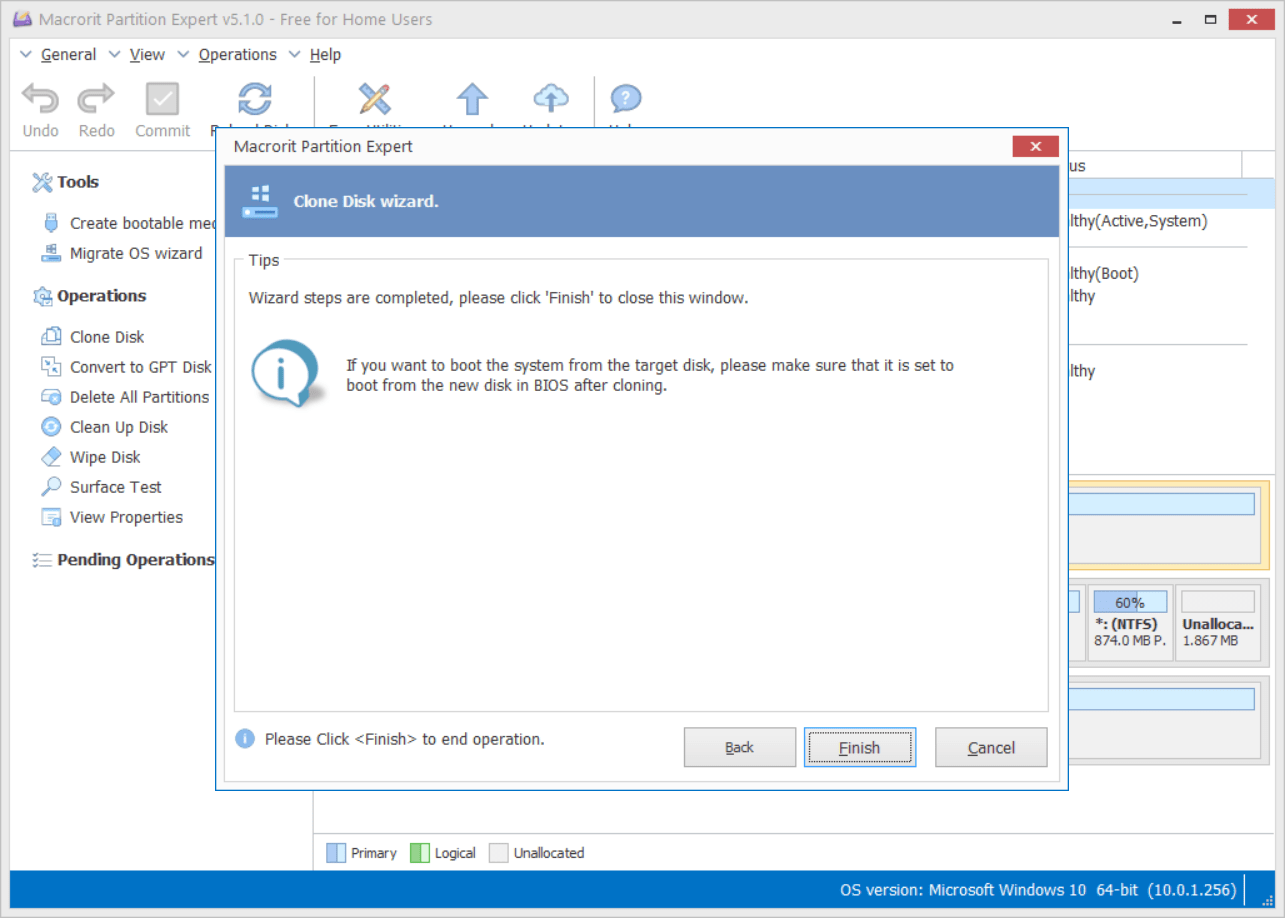The width and height of the screenshot is (1285, 918).
Task: Click Delete All Partitions icon
Action: [x=51, y=397]
